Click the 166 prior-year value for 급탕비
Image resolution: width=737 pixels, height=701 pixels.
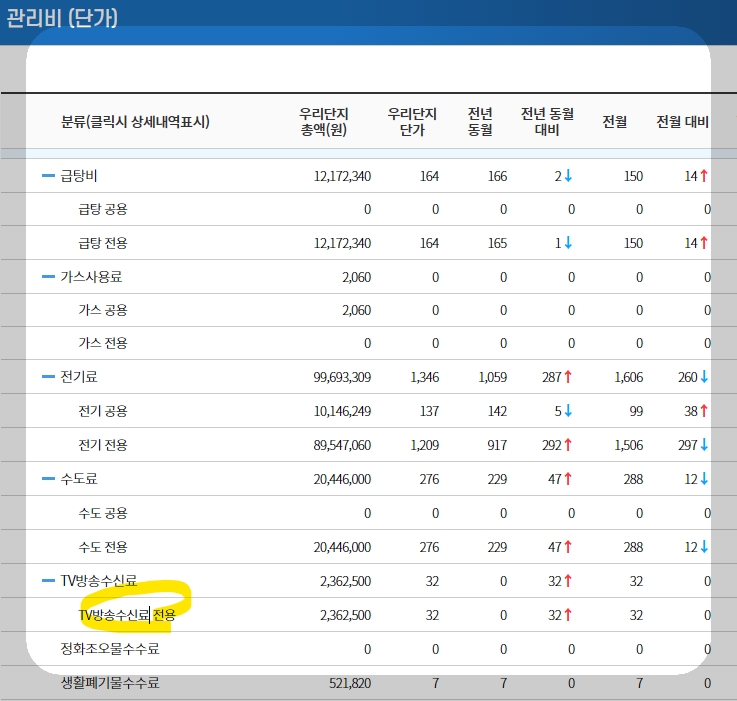pos(497,176)
